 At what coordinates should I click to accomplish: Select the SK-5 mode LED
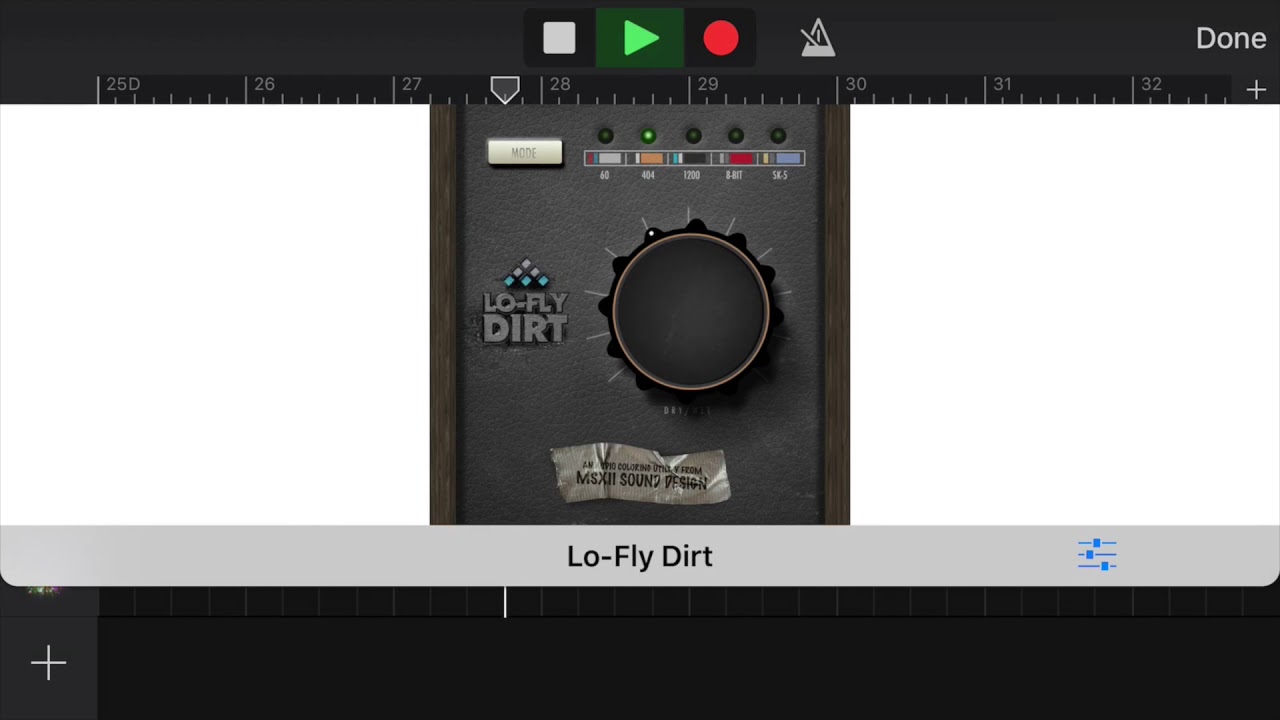tap(778, 136)
